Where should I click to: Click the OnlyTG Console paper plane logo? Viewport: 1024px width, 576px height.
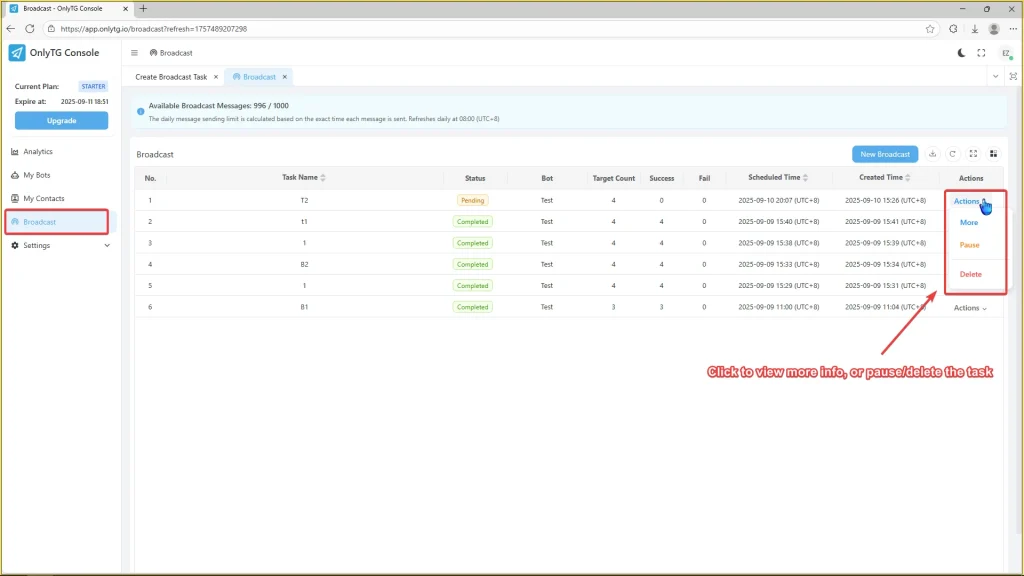[x=17, y=53]
